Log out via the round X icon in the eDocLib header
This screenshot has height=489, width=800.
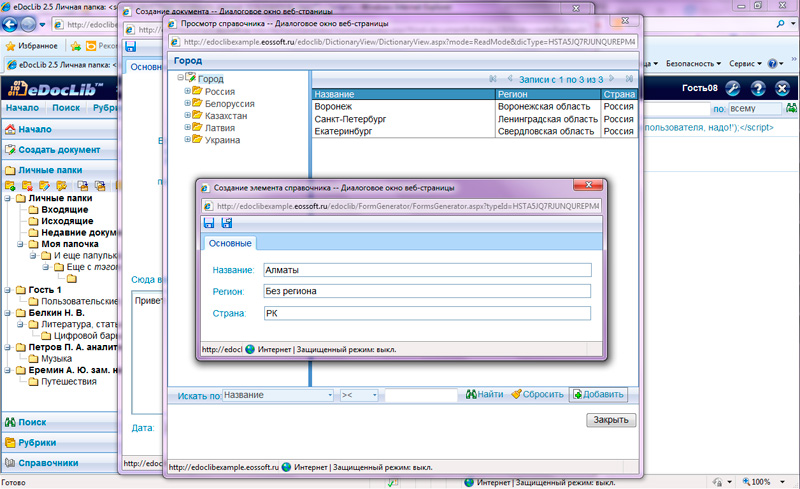click(x=782, y=88)
